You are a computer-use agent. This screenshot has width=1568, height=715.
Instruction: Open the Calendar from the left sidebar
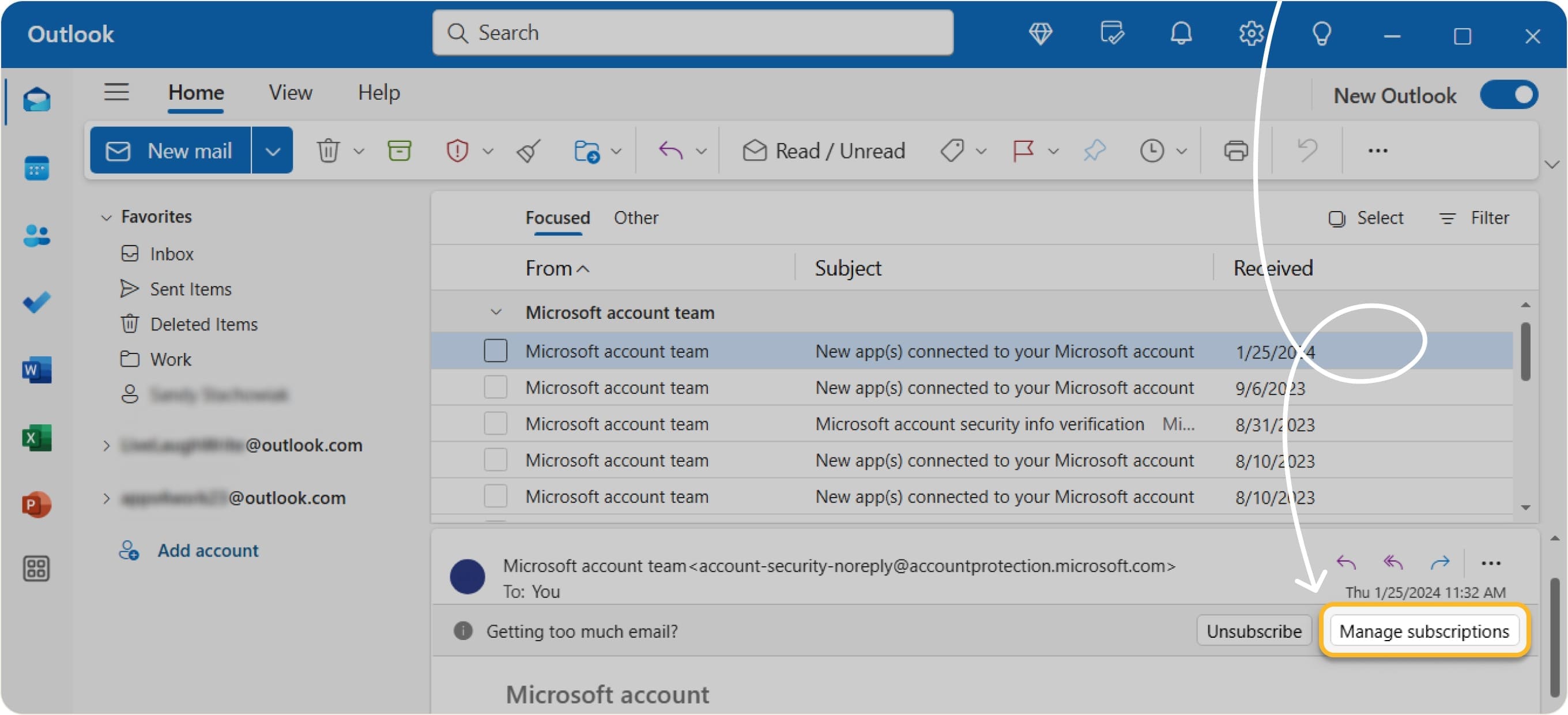point(36,168)
